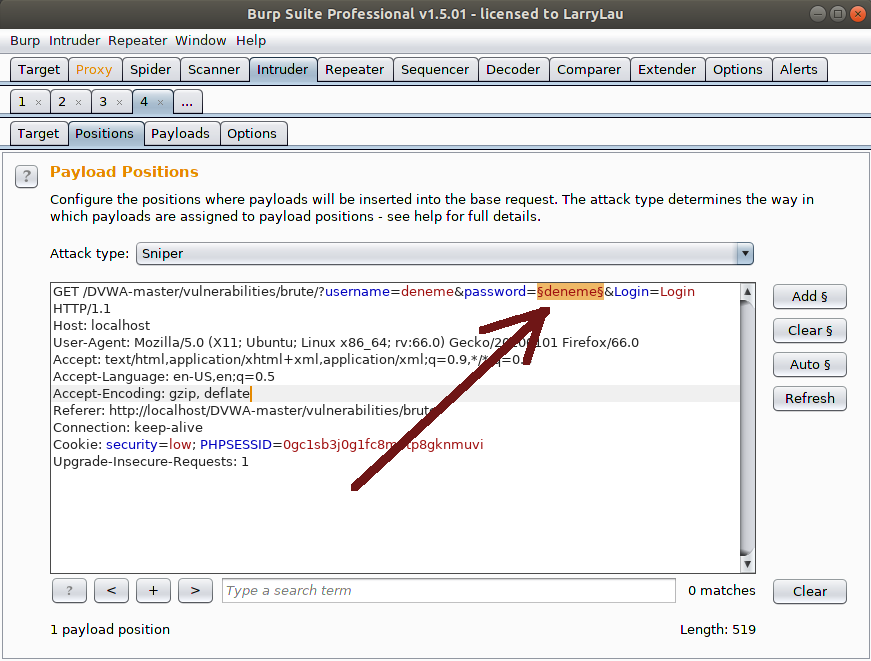Screen dimensions: 871x661
Task: Click the Accept-Language header line
Action: point(164,377)
